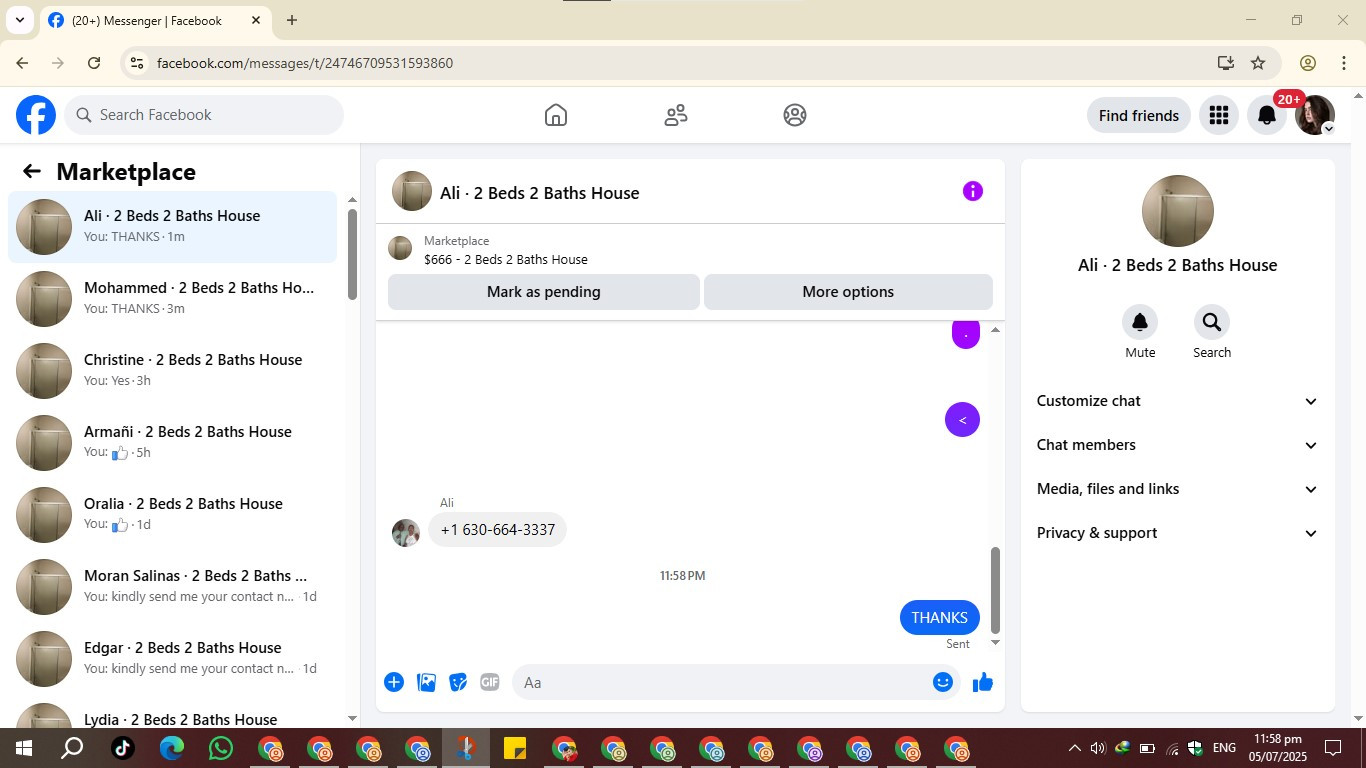Open the Armañi conversation
The width and height of the screenshot is (1366, 768).
pyautogui.click(x=173, y=443)
